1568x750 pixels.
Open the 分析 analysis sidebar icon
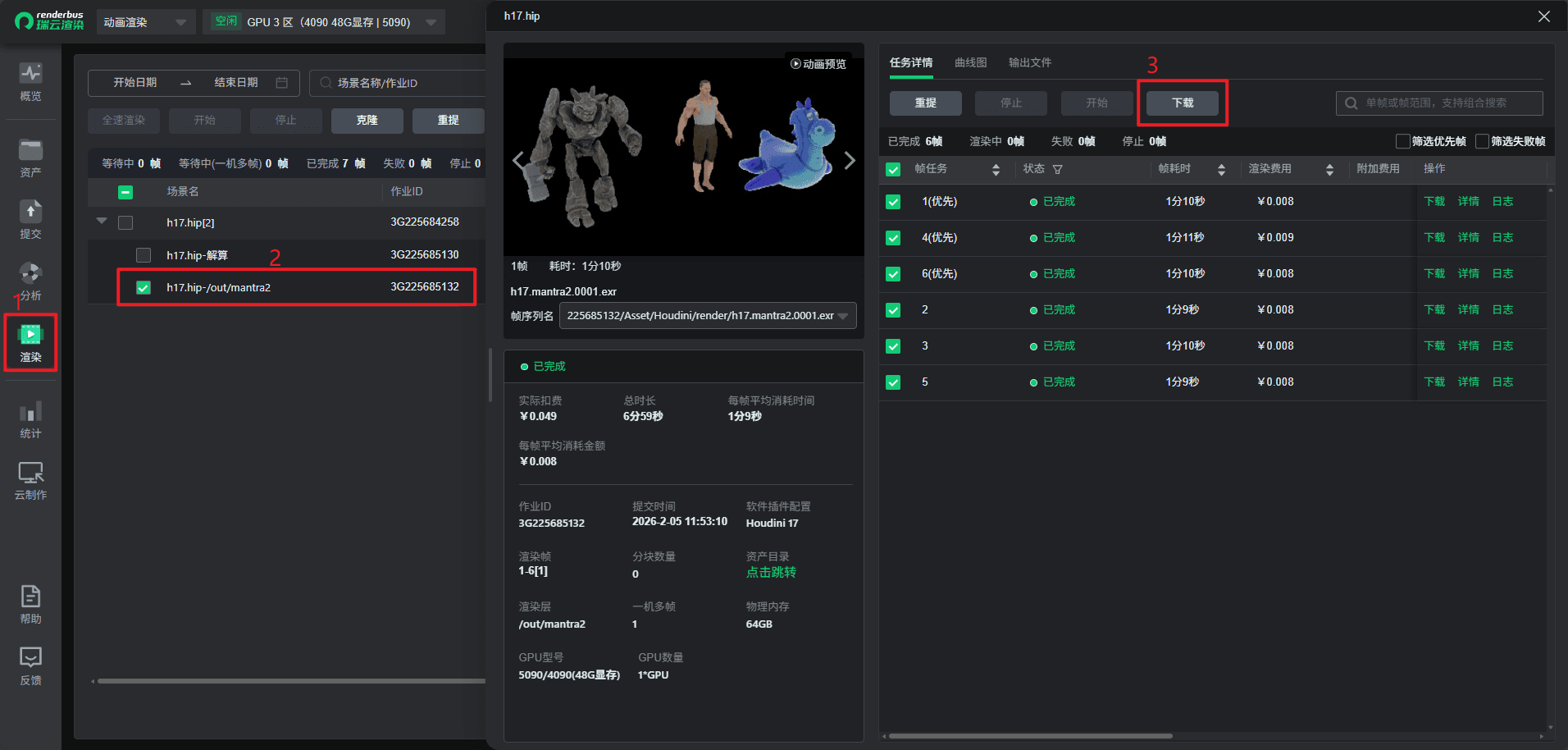tap(30, 281)
